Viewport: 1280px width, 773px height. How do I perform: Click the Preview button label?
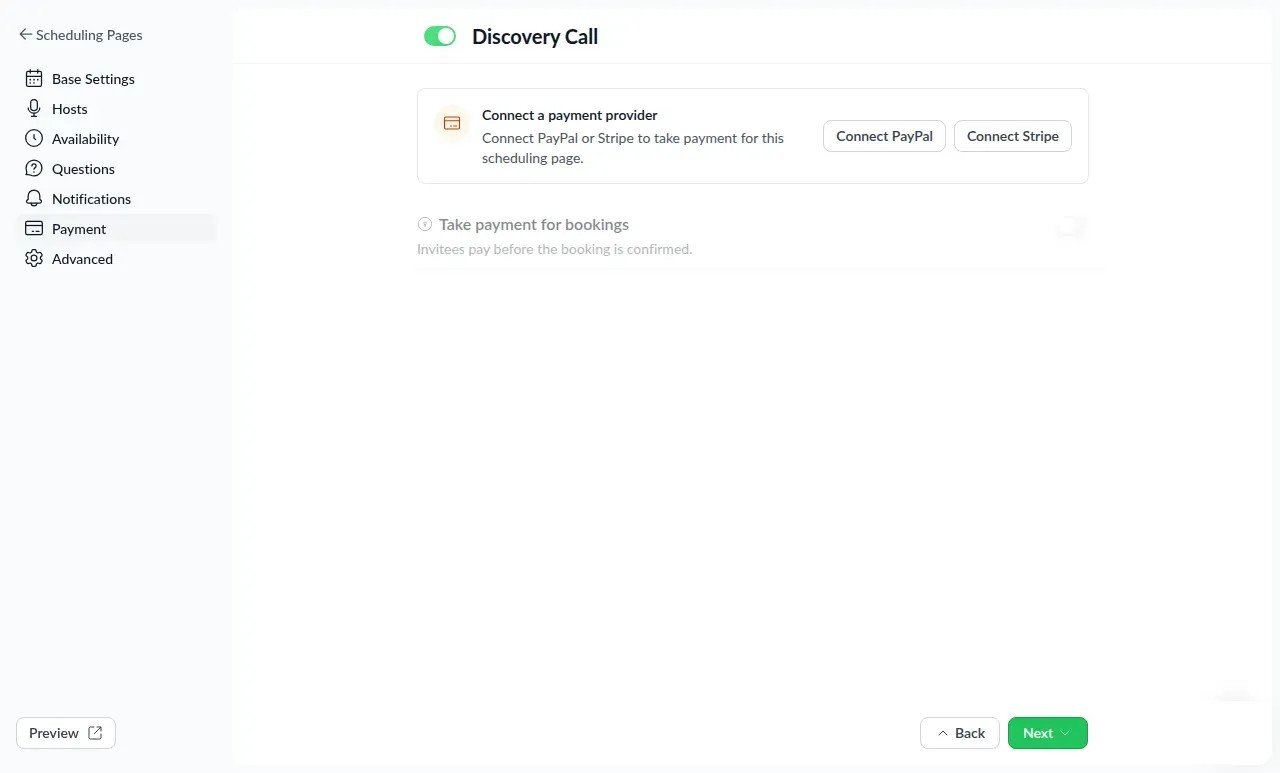(x=54, y=733)
